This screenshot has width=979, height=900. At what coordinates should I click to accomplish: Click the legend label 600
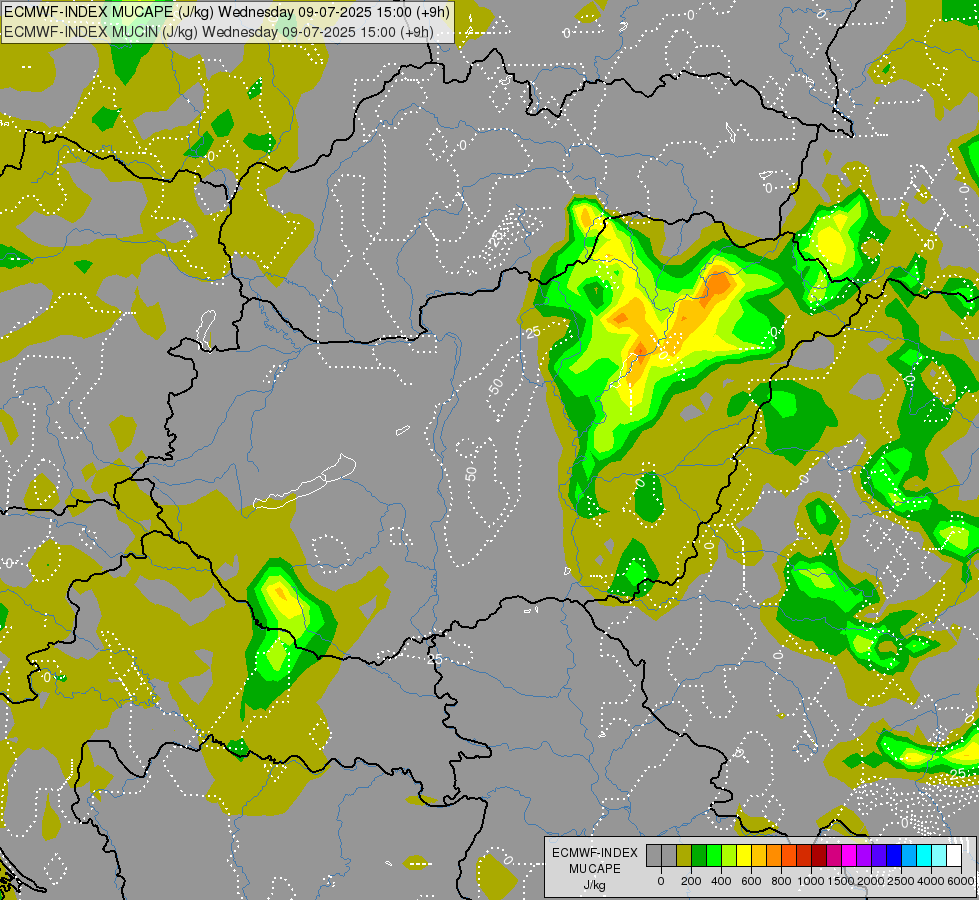pos(751,881)
